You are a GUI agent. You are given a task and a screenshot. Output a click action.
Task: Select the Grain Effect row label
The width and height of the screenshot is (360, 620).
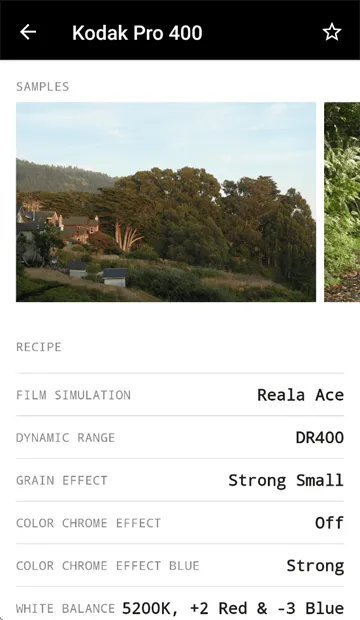click(x=61, y=480)
